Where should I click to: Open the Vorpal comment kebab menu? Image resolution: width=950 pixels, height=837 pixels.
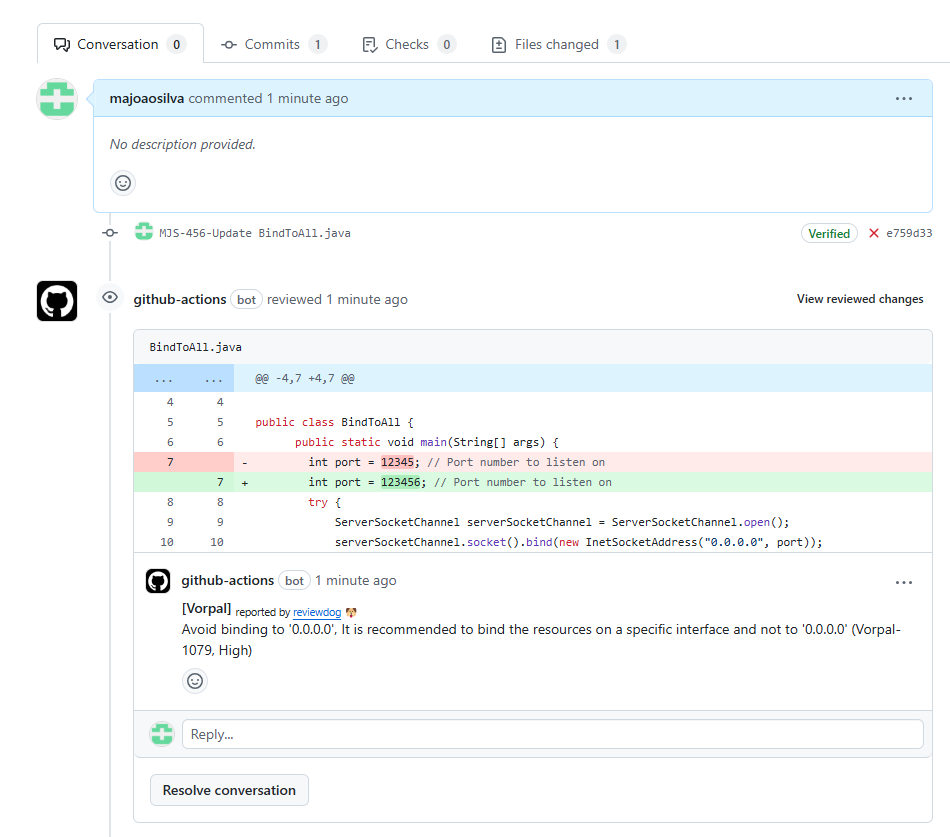coord(905,582)
